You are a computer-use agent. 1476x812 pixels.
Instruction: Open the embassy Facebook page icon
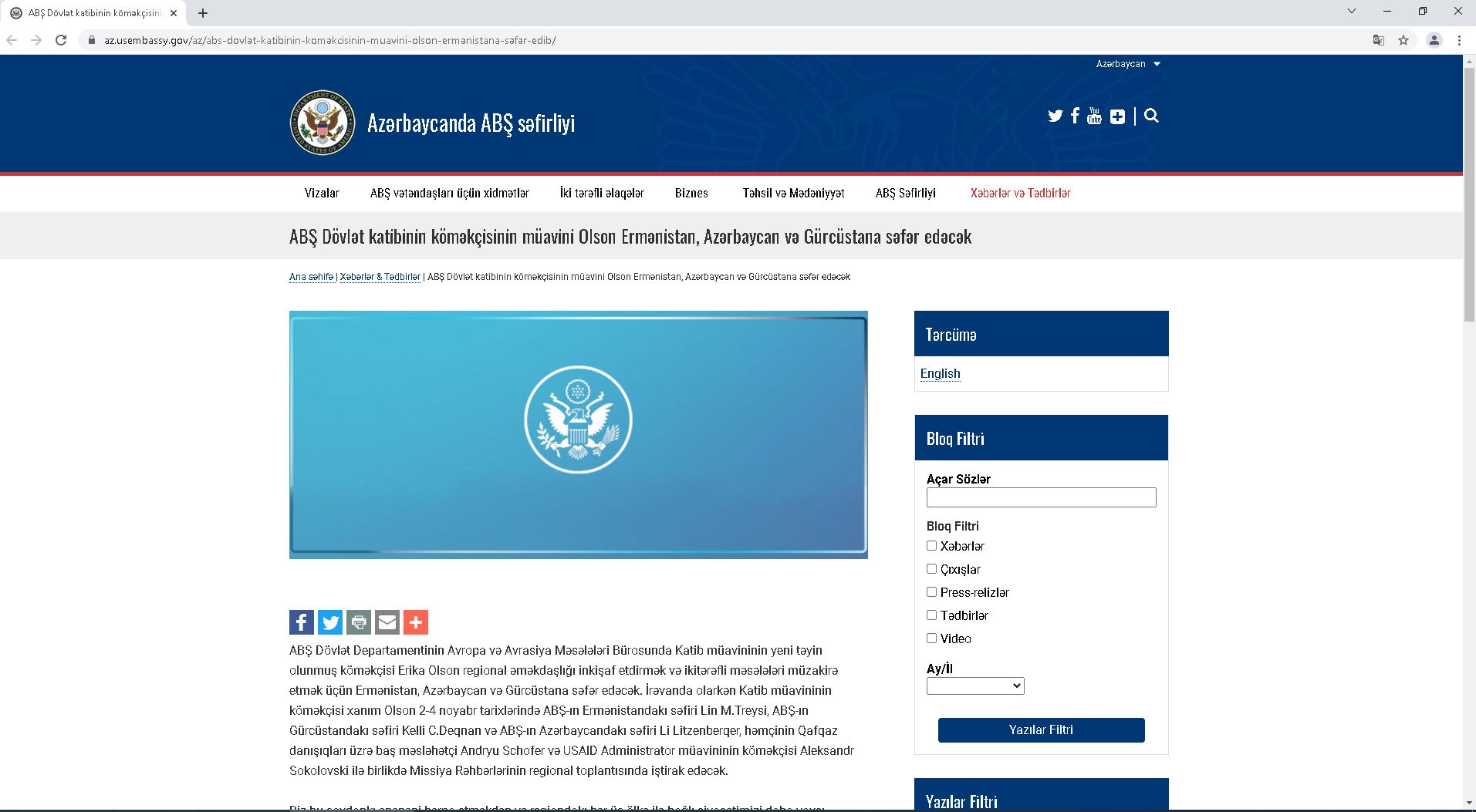click(1075, 116)
